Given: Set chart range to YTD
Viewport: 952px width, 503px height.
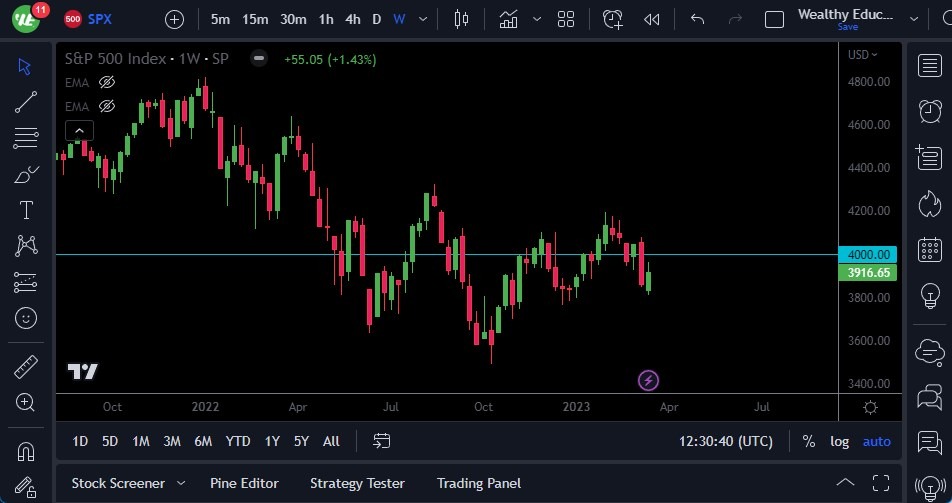Looking at the screenshot, I should click(238, 441).
